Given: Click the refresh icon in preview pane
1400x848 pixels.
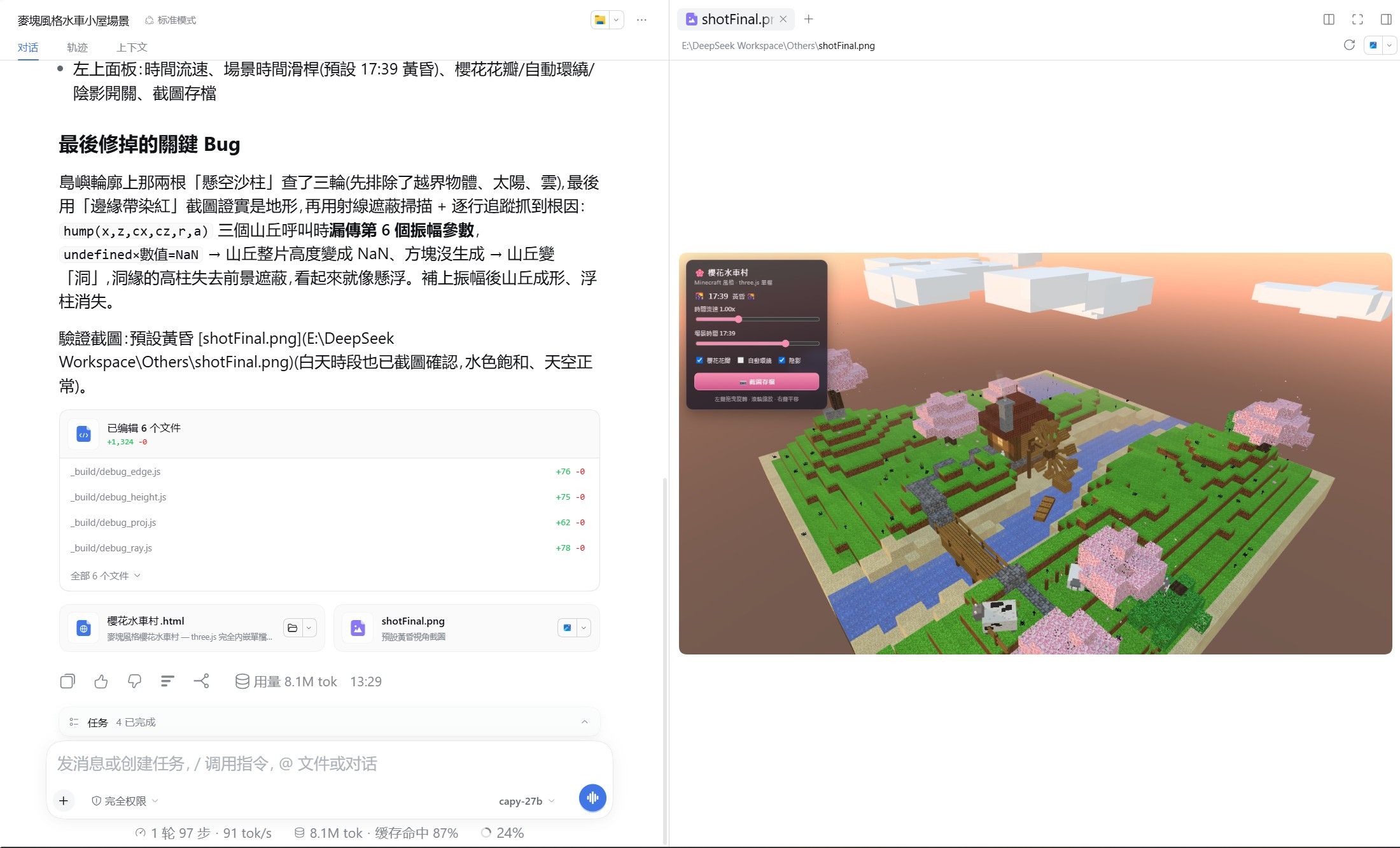Looking at the screenshot, I should 1349,45.
